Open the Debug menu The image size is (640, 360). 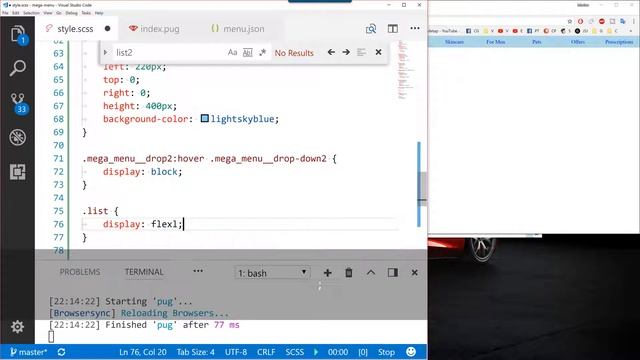point(71,13)
